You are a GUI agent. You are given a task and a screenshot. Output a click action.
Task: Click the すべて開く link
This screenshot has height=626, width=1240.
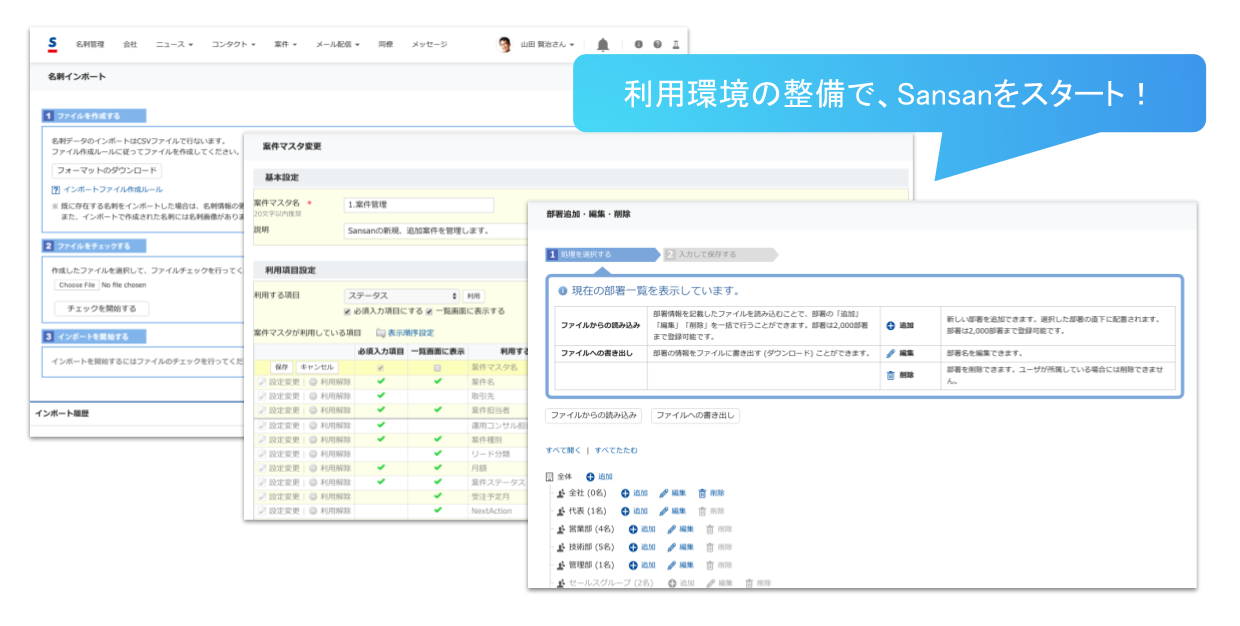coord(563,450)
